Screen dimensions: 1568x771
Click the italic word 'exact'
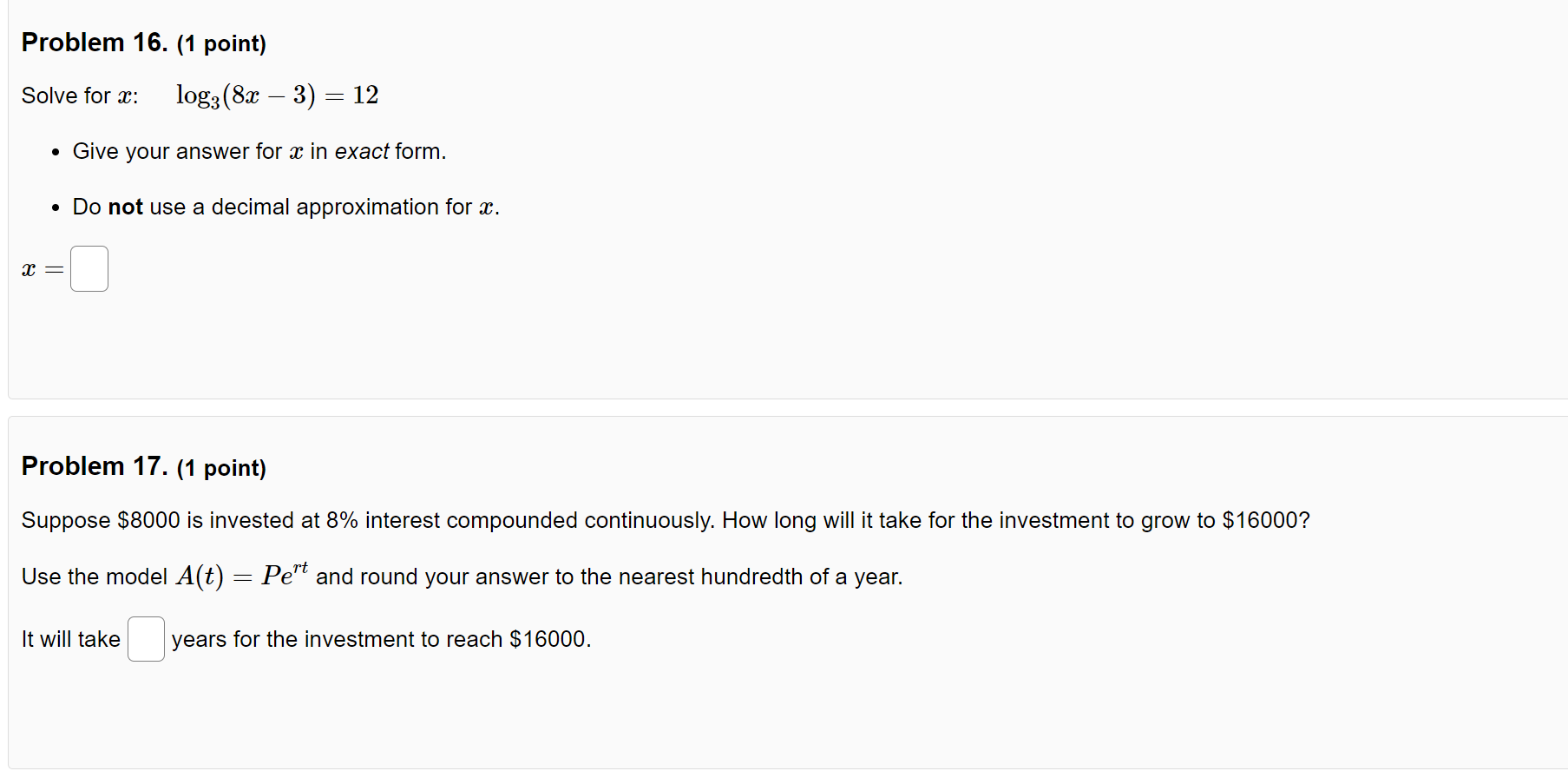tap(362, 151)
